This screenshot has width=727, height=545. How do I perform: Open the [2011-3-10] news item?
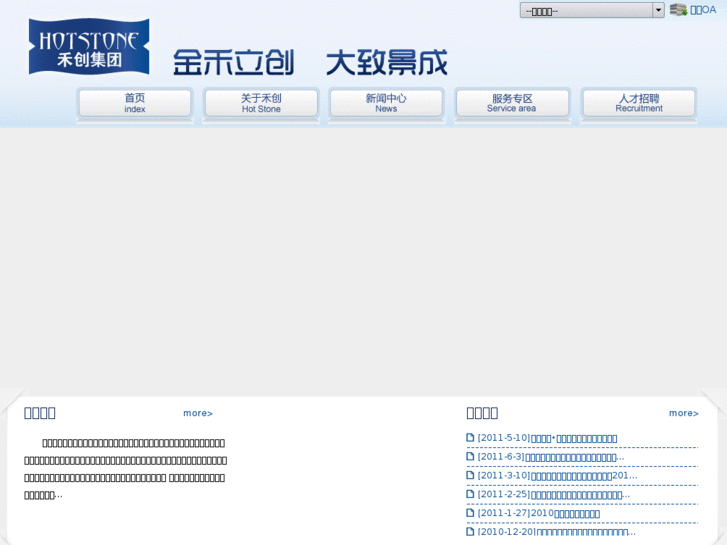pyautogui.click(x=557, y=475)
